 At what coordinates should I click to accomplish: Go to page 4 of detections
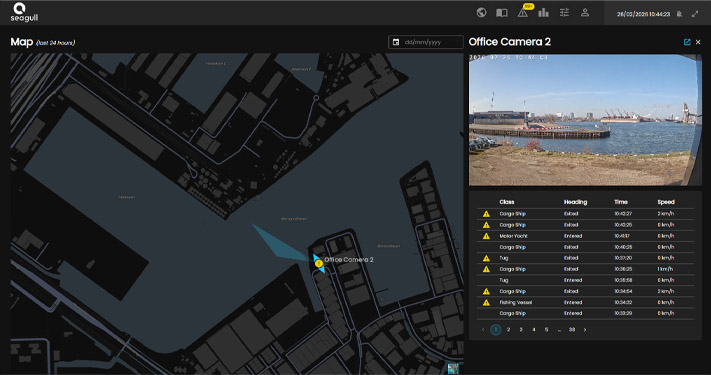pos(534,330)
